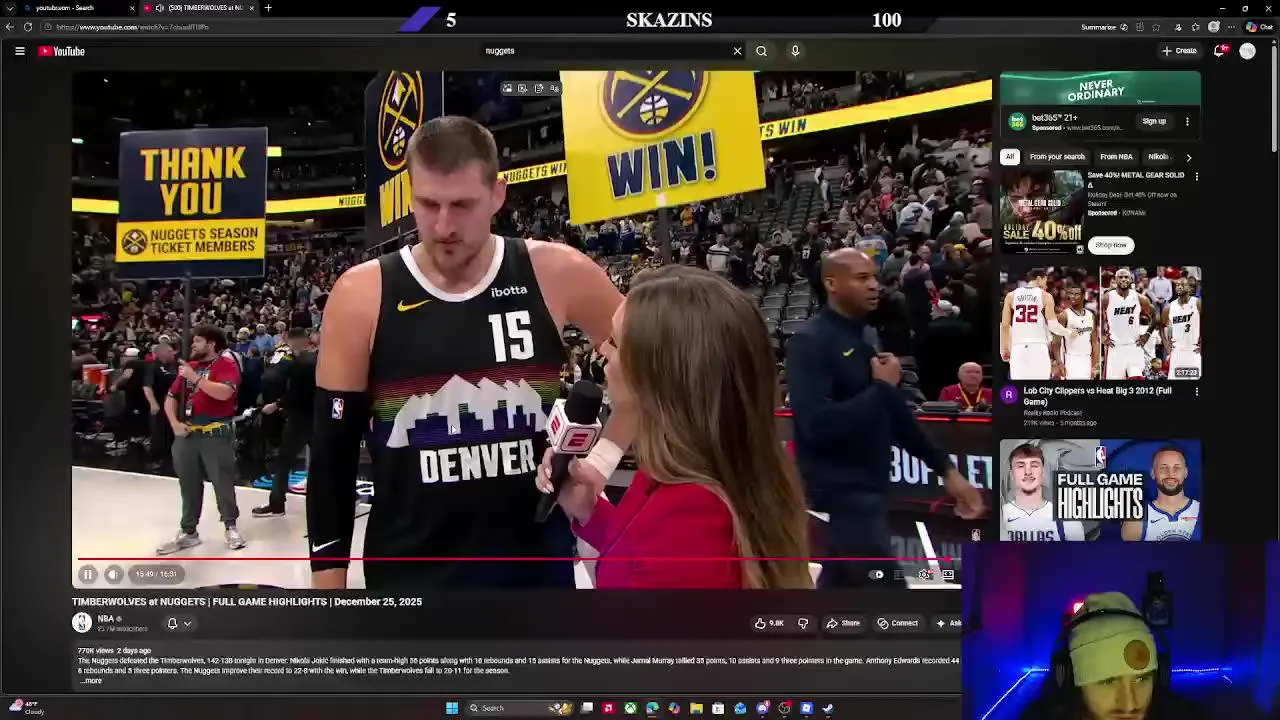Image resolution: width=1280 pixels, height=720 pixels.
Task: Open the YouTube hamburger guide menu
Action: tap(19, 51)
